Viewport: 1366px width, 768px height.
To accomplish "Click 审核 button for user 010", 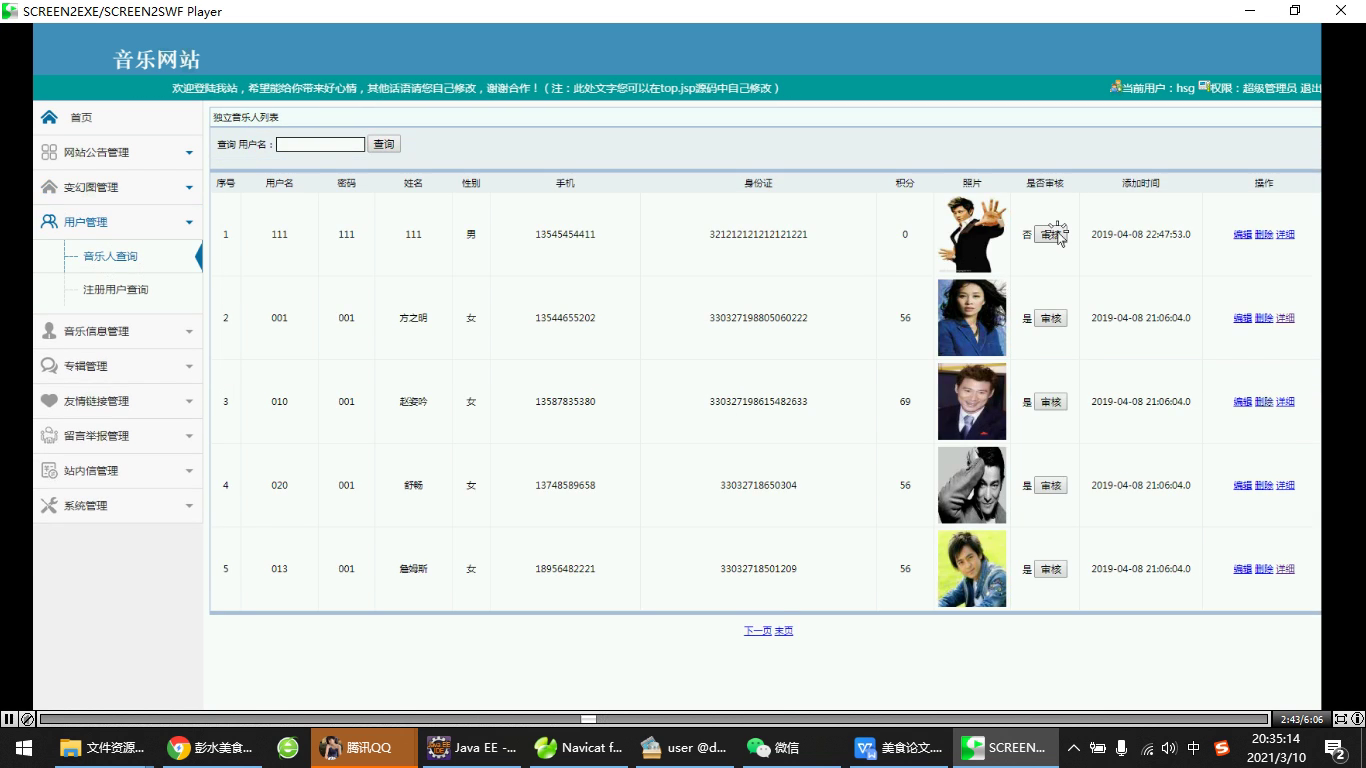I will (1050, 402).
